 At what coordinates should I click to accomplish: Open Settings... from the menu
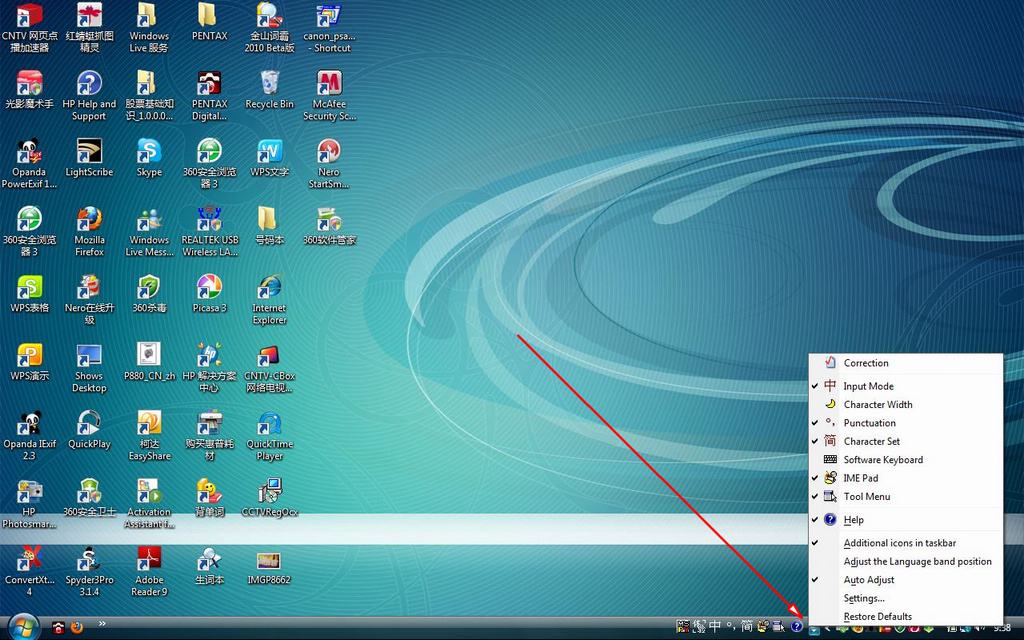point(905,598)
